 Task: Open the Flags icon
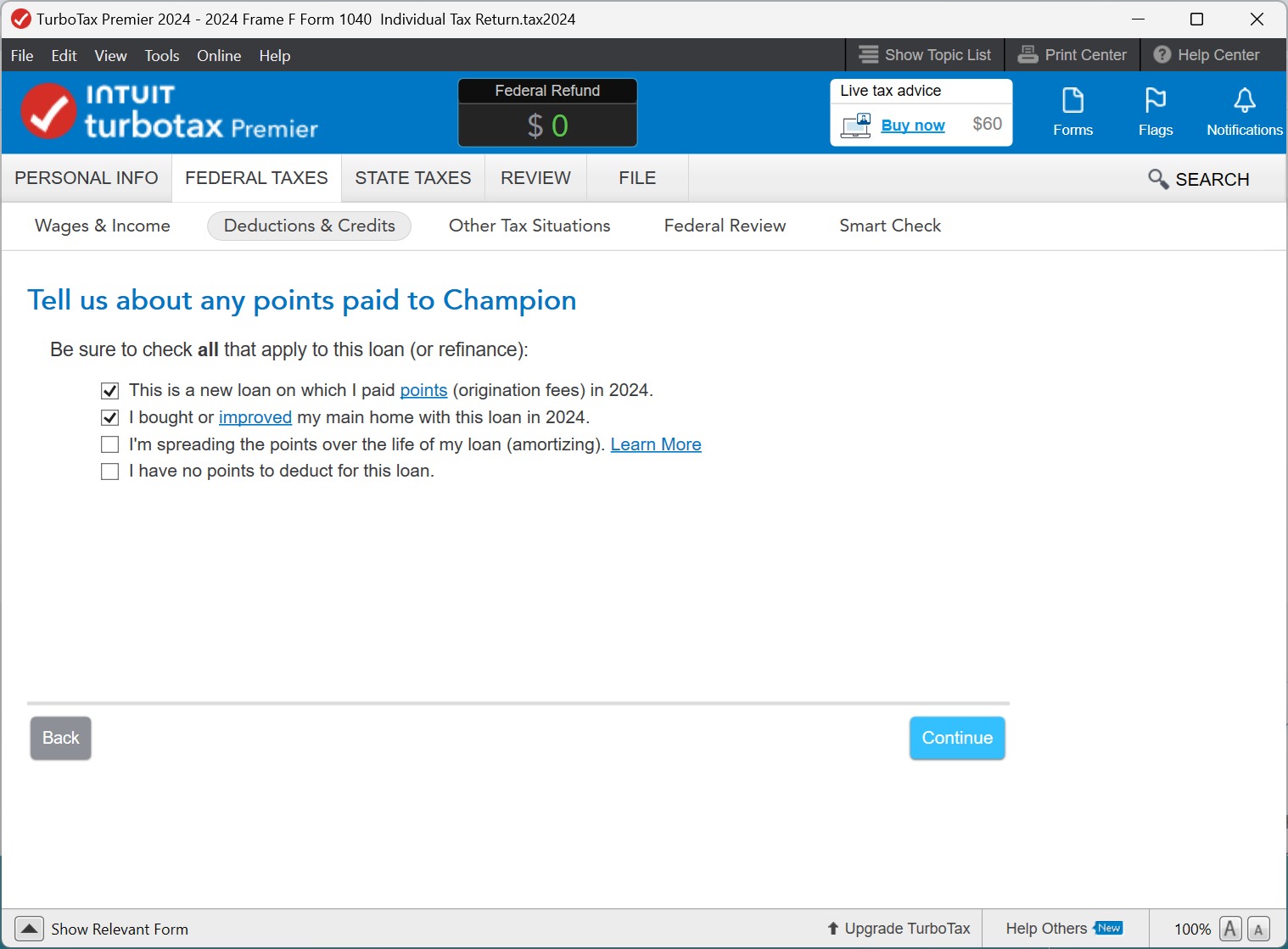(1156, 101)
